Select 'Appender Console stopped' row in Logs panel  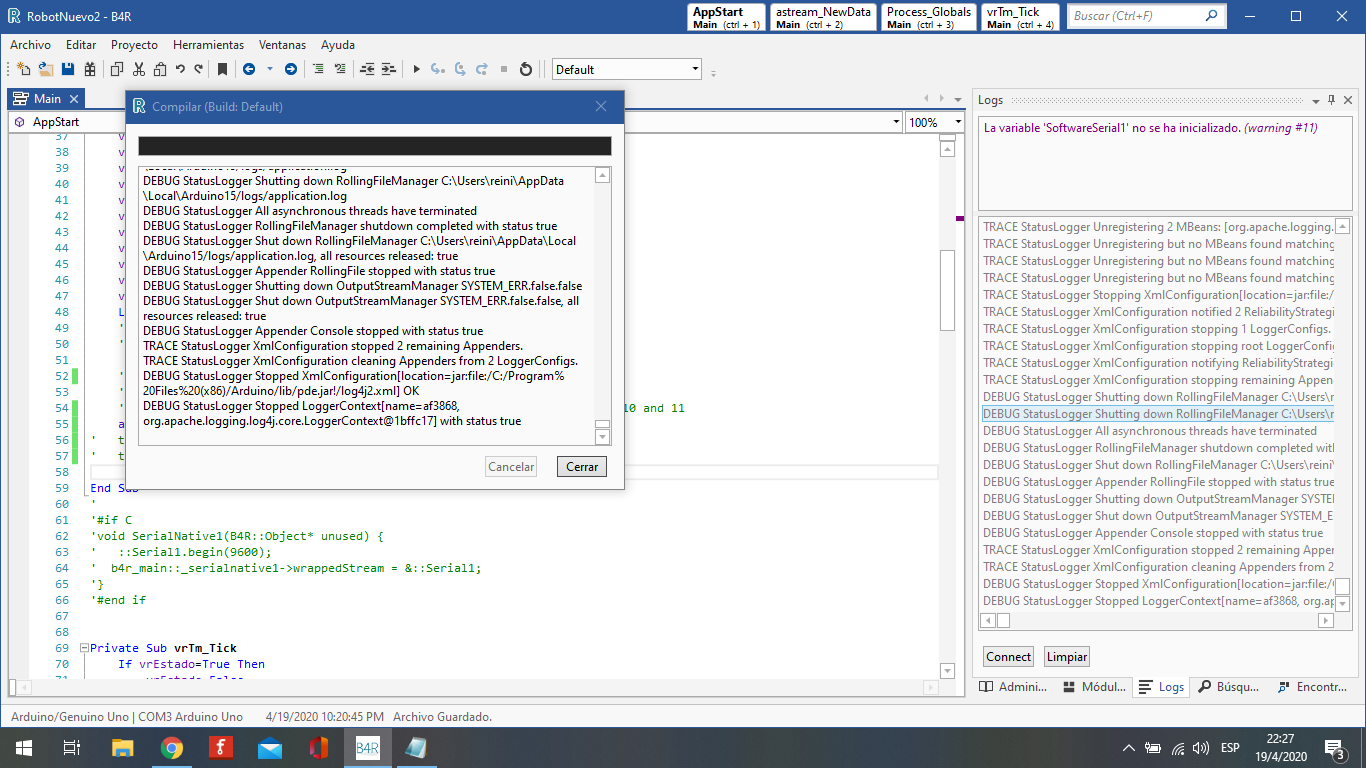click(x=1159, y=533)
